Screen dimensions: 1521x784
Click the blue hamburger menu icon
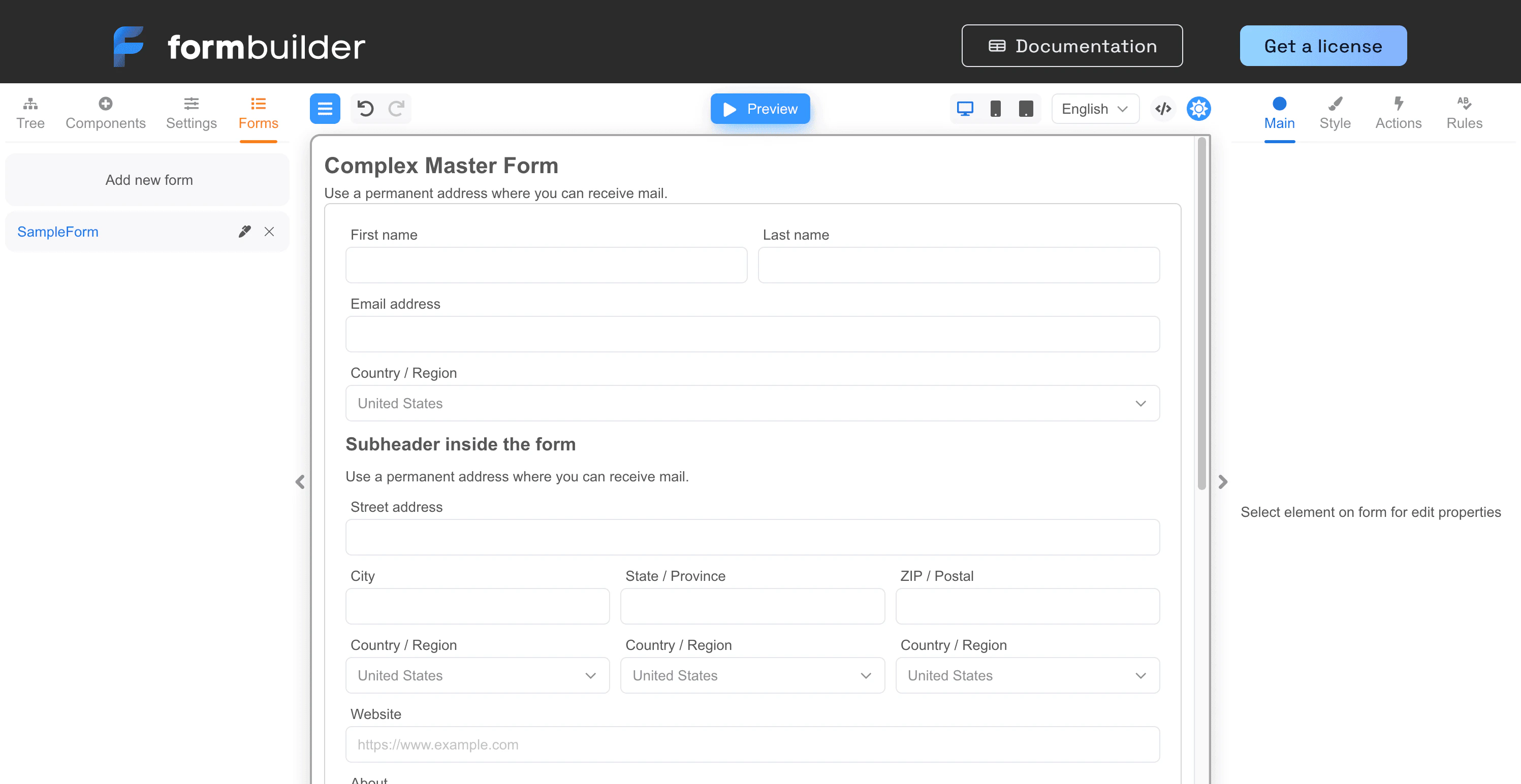tap(325, 109)
